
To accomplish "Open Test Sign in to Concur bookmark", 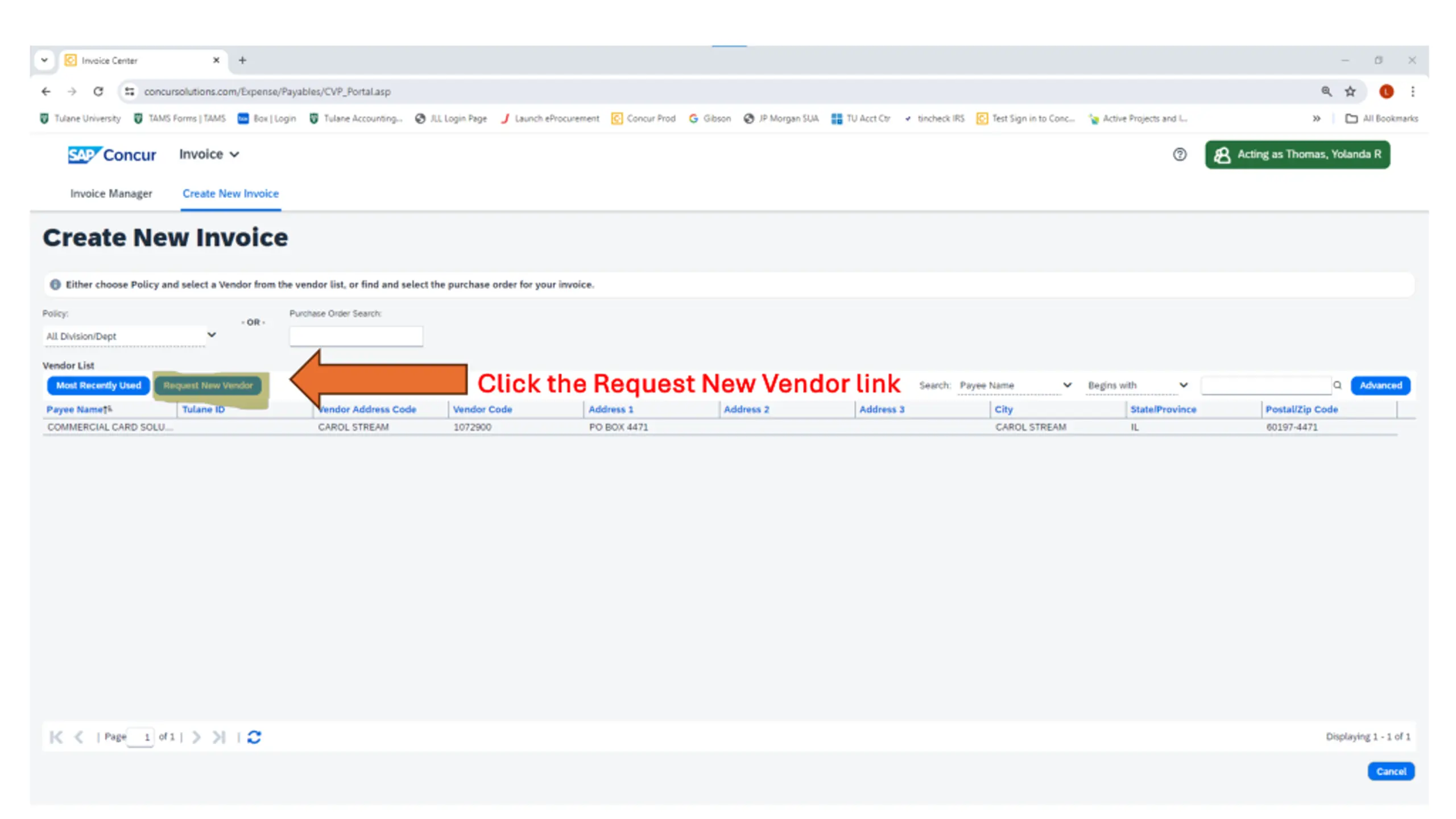I will tap(1026, 118).
